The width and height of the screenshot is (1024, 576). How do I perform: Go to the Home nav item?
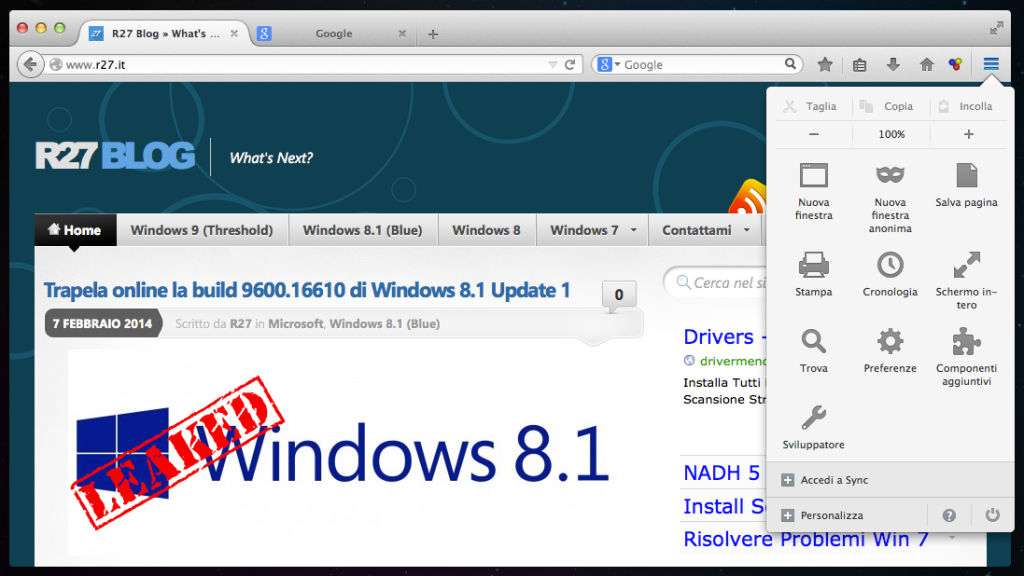75,230
